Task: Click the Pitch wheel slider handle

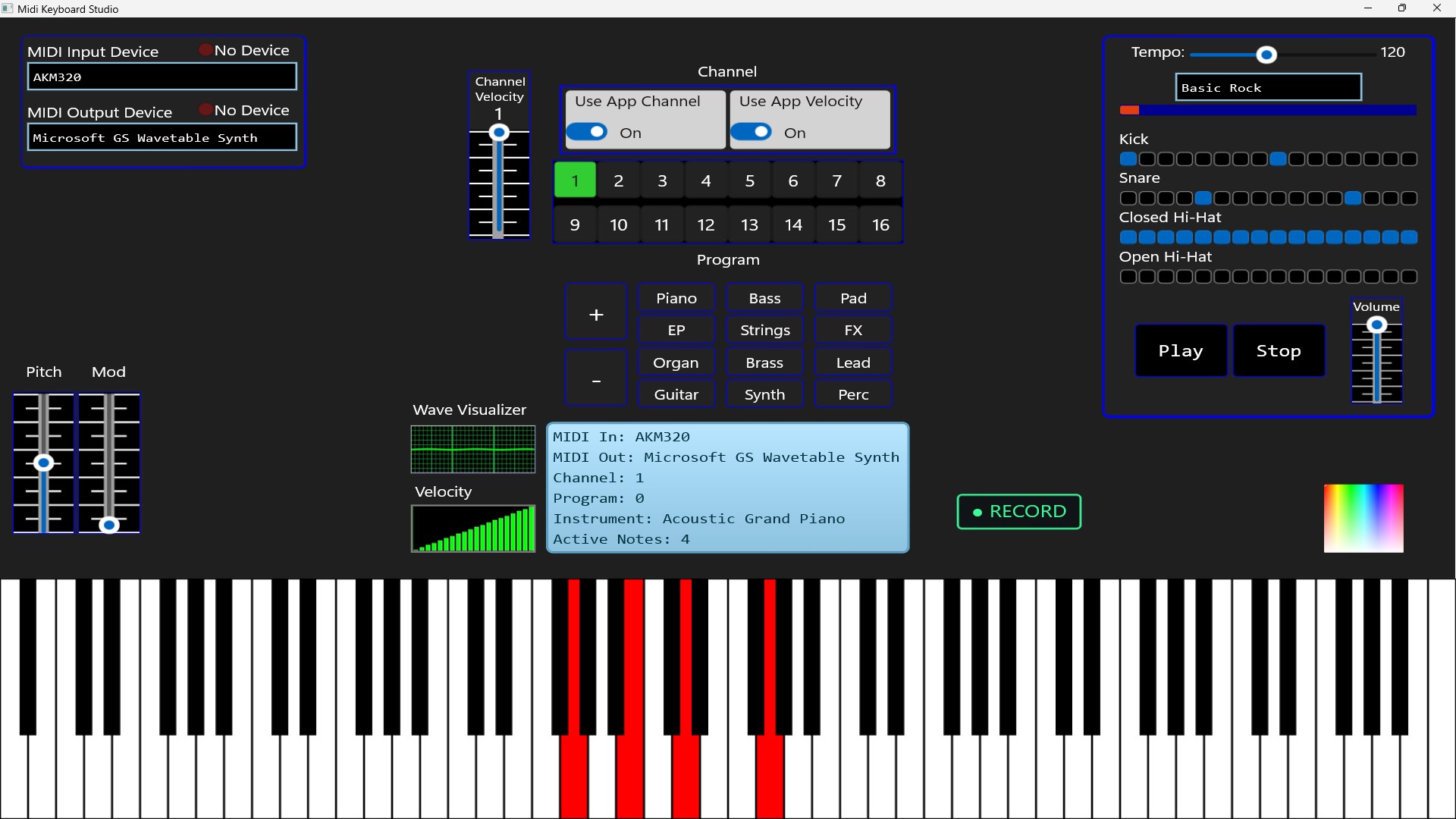Action: pos(44,463)
